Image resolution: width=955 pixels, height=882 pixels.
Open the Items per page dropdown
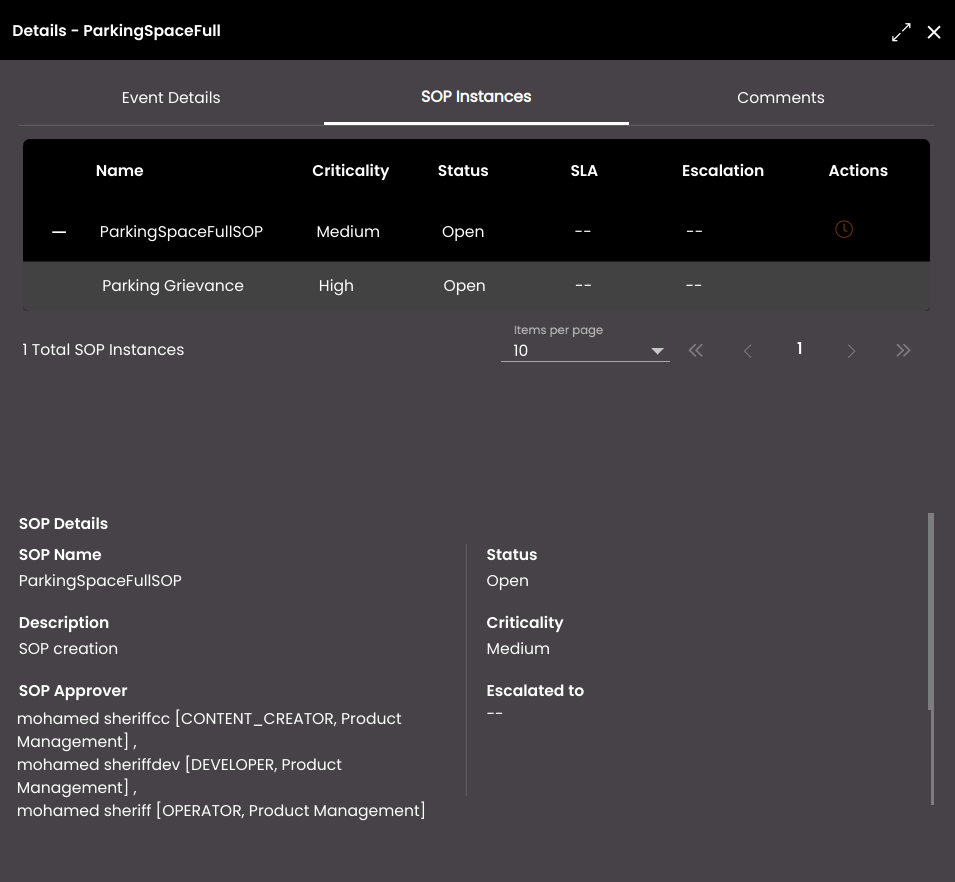click(585, 350)
